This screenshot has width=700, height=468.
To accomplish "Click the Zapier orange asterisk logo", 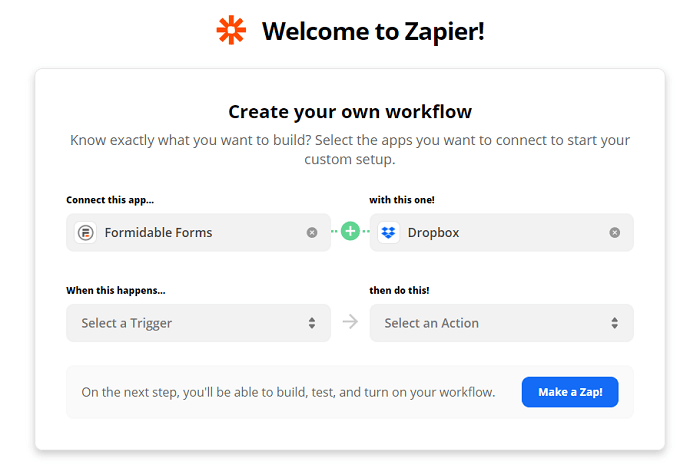I will click(x=231, y=30).
